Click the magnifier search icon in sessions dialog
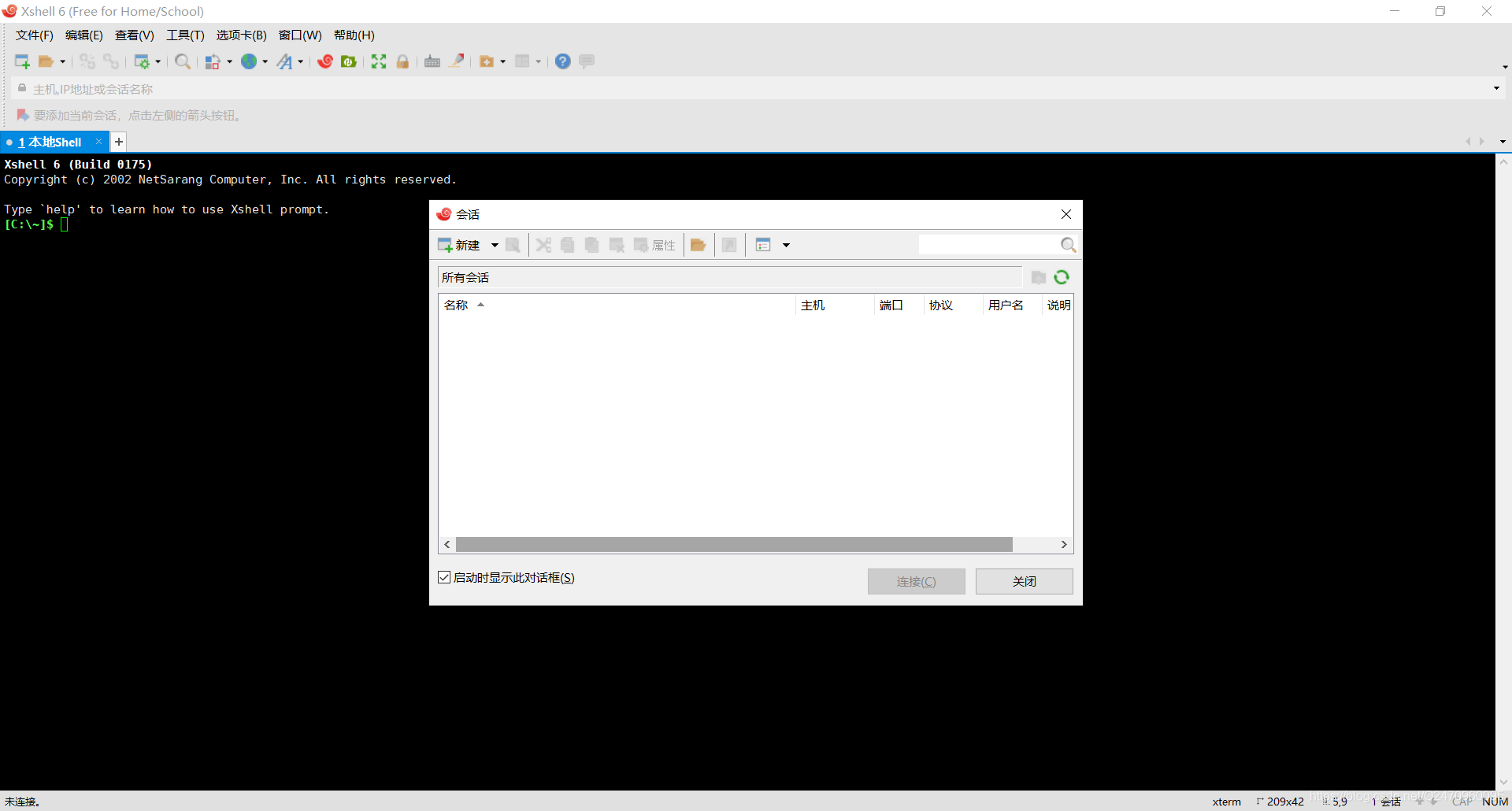The image size is (1512, 811). [x=1068, y=245]
